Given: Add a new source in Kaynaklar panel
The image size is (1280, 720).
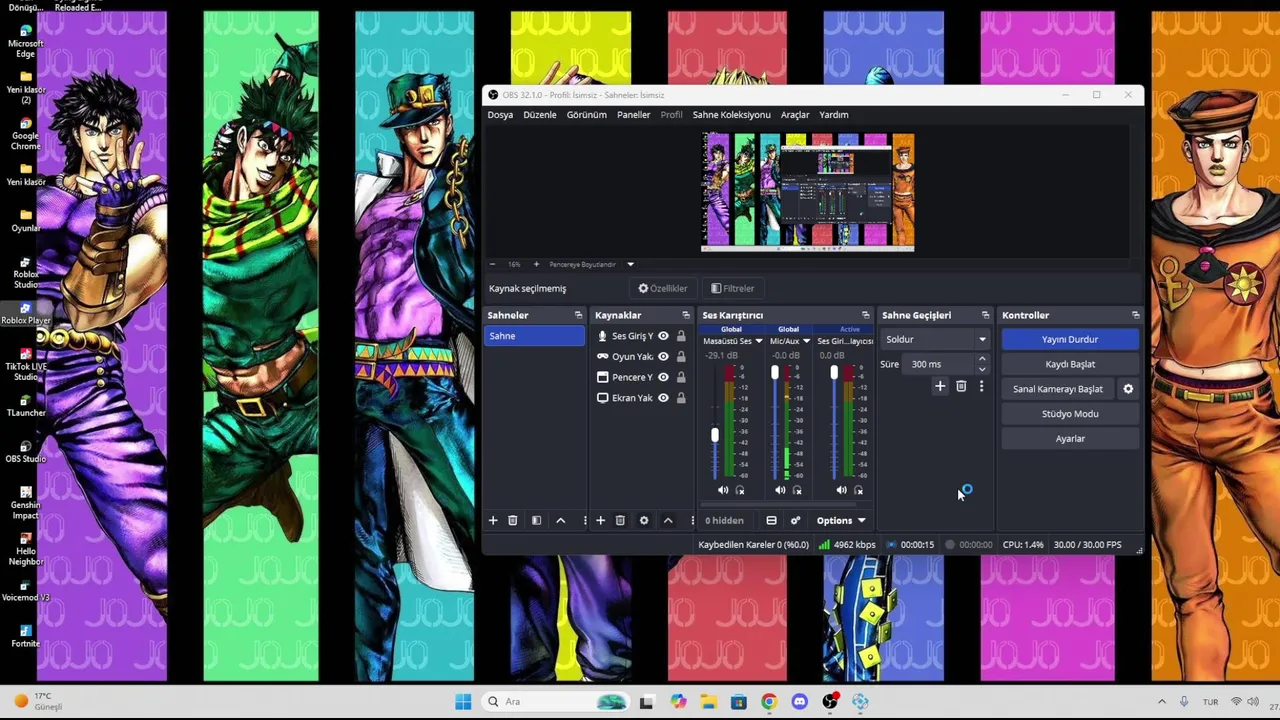Looking at the screenshot, I should [x=600, y=520].
